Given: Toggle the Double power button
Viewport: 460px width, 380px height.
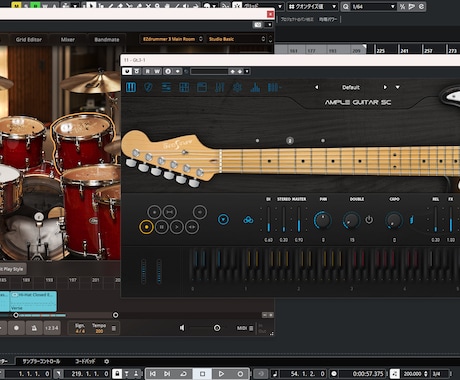Looking at the screenshot, I should [x=369, y=220].
